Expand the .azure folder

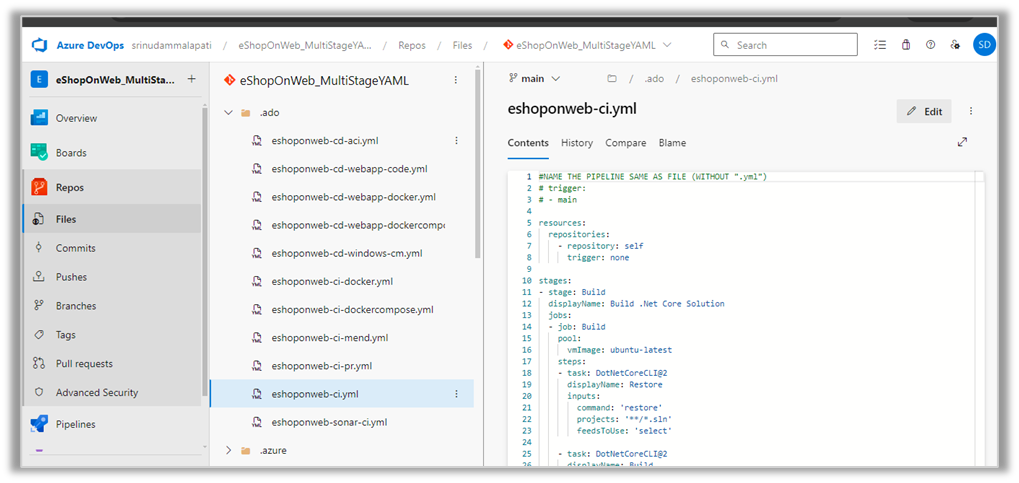point(228,450)
